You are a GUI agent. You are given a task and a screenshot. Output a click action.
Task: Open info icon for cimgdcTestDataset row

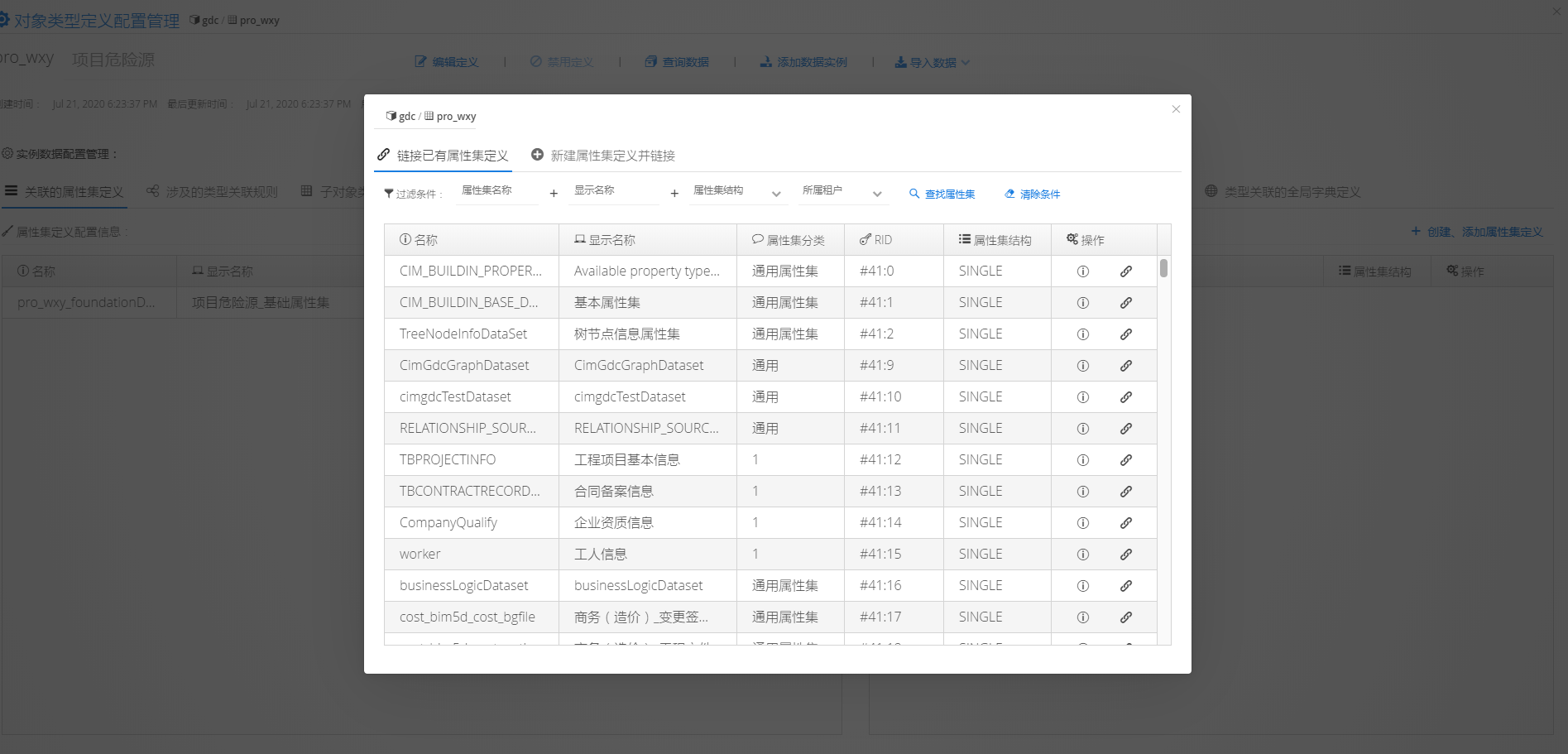pos(1082,397)
